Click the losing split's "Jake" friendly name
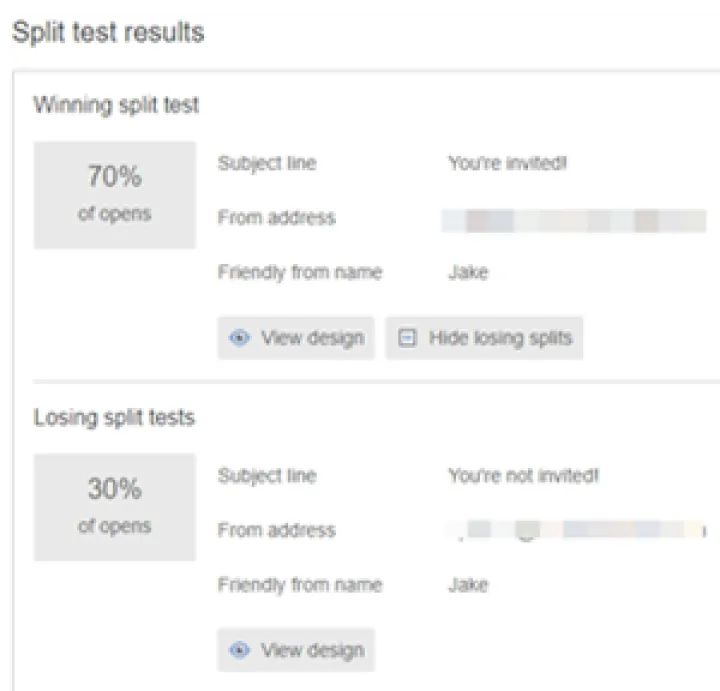The image size is (720, 691). 468,584
